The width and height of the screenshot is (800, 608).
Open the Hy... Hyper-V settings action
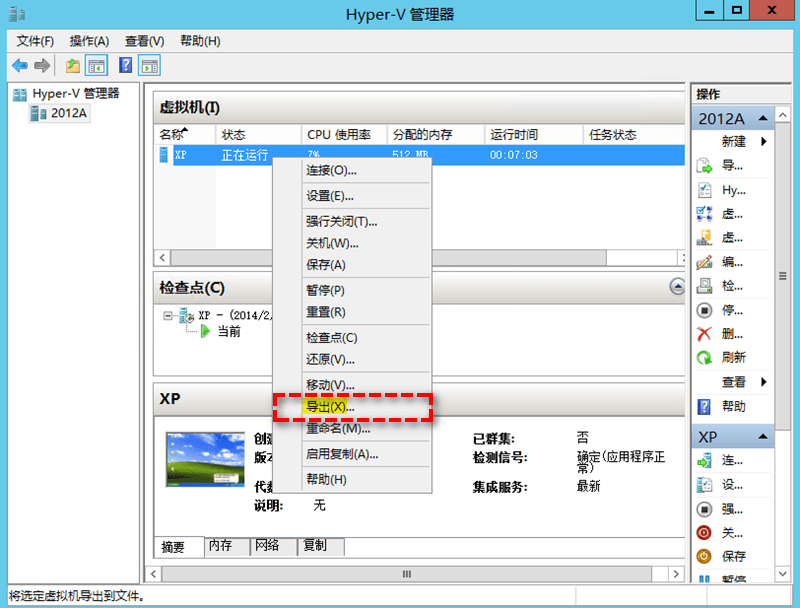pos(732,190)
